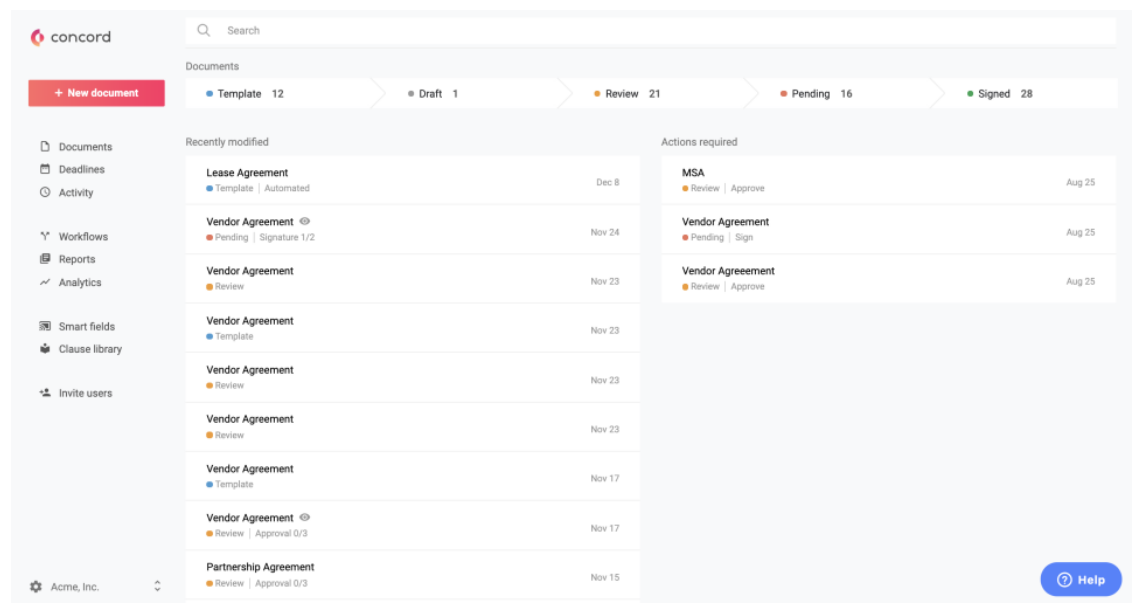Viewport: 1141px width, 613px height.
Task: Click the Clause library icon
Action: tap(45, 349)
